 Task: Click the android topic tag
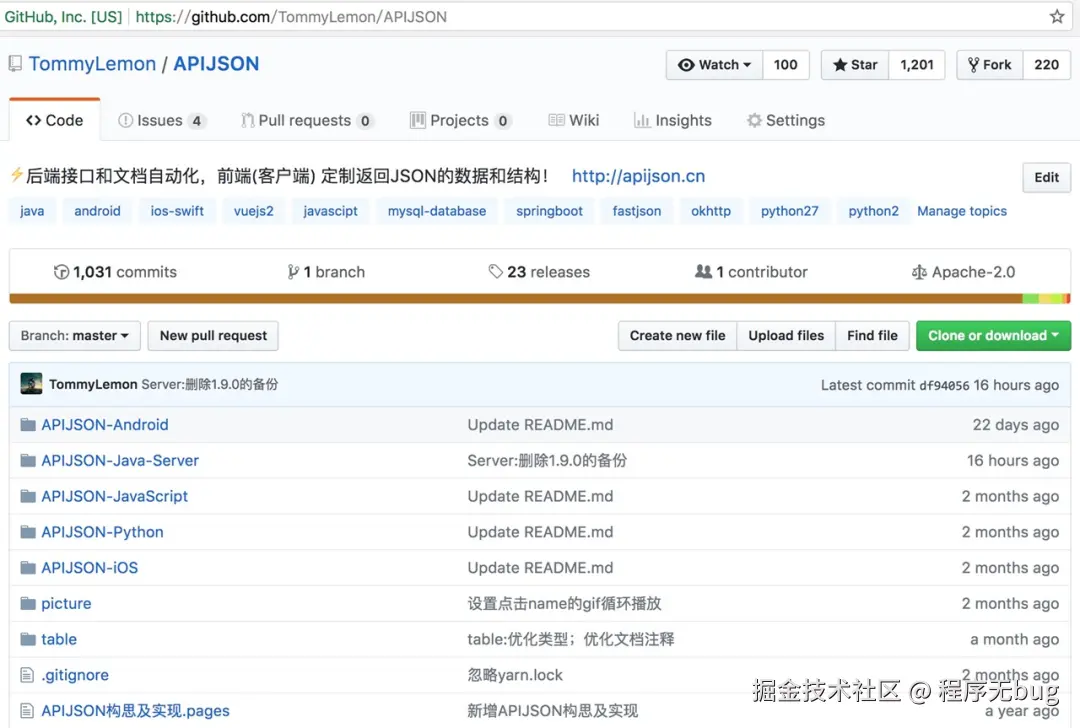[97, 211]
